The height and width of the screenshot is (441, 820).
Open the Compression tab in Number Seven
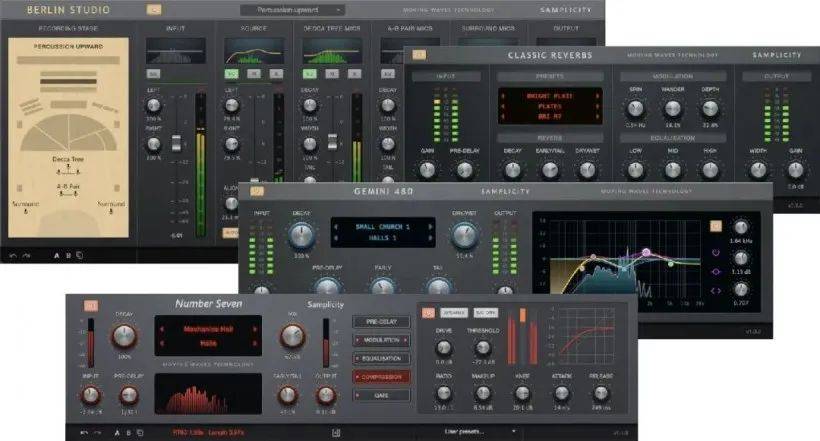[379, 377]
